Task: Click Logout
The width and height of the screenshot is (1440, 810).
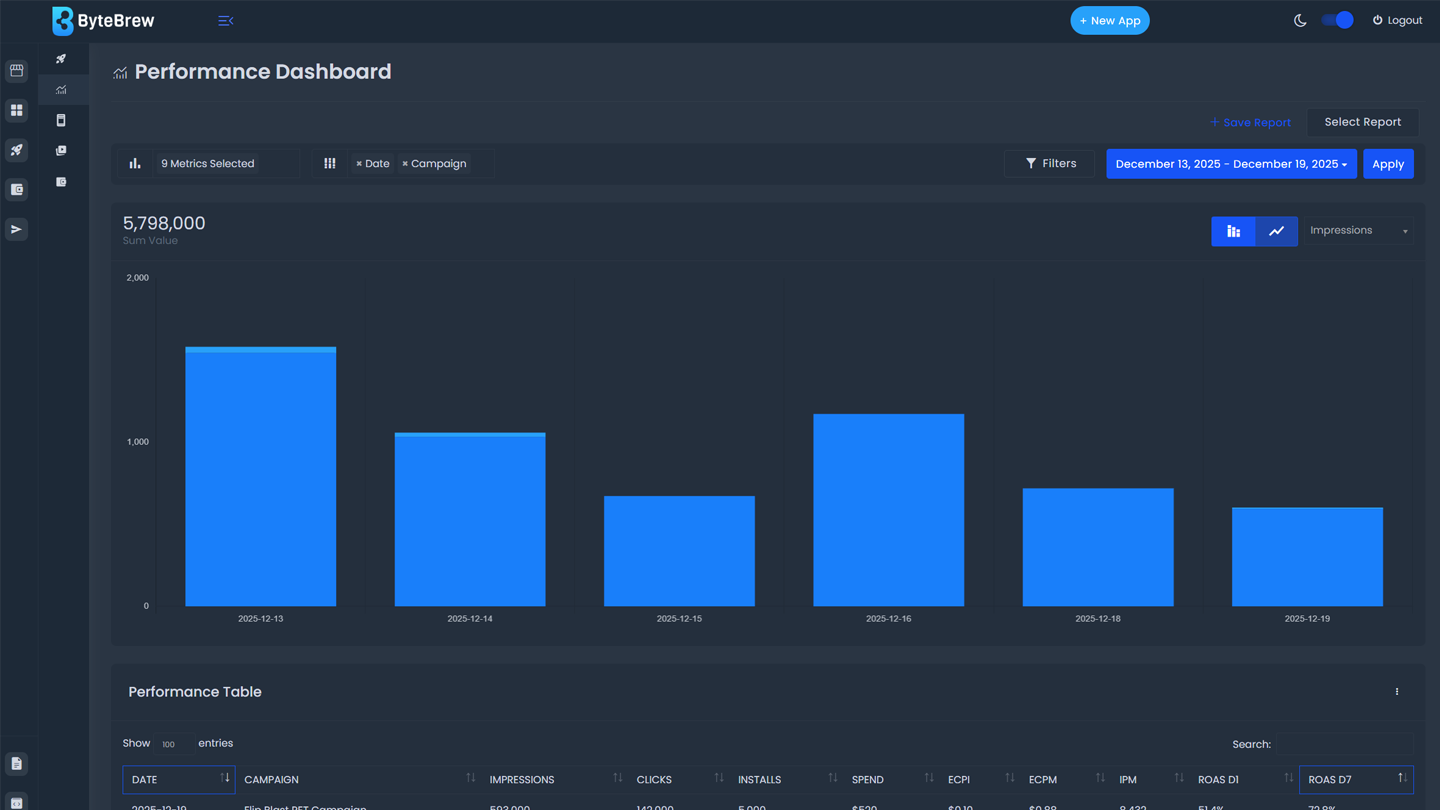Action: pos(1397,20)
